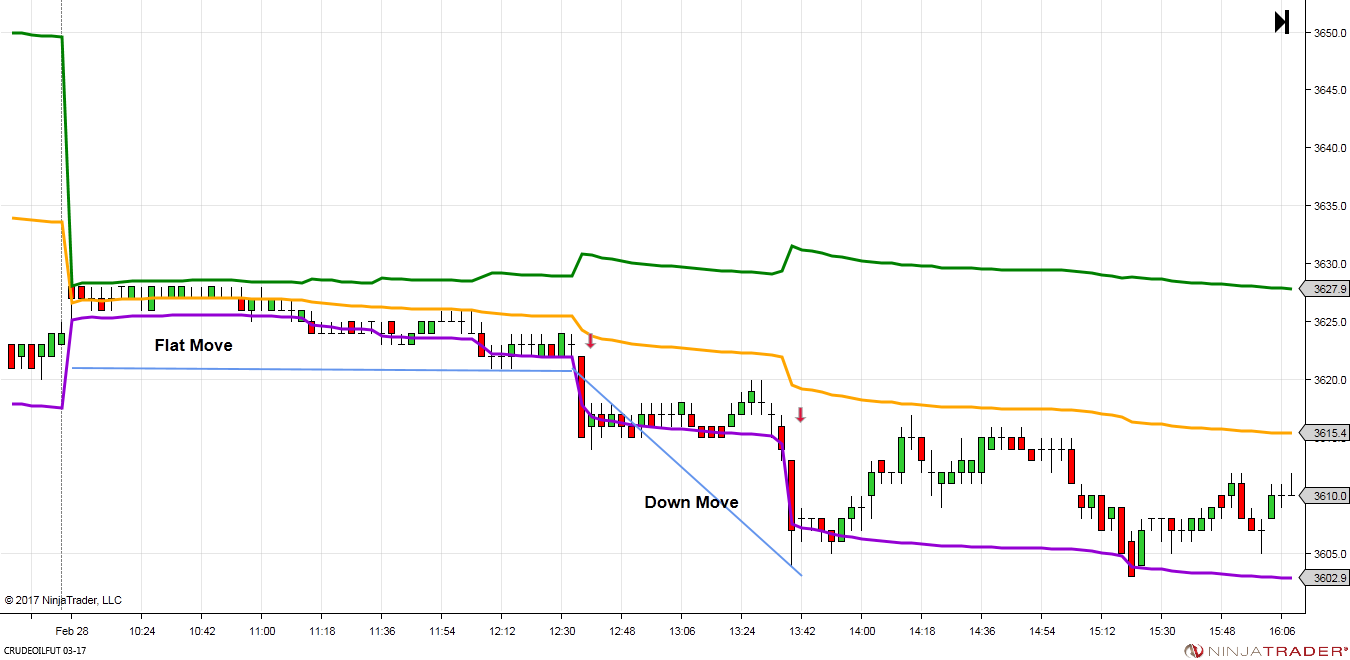Click the 10:24 time axis label
The width and height of the screenshot is (1350, 660).
pyautogui.click(x=141, y=631)
